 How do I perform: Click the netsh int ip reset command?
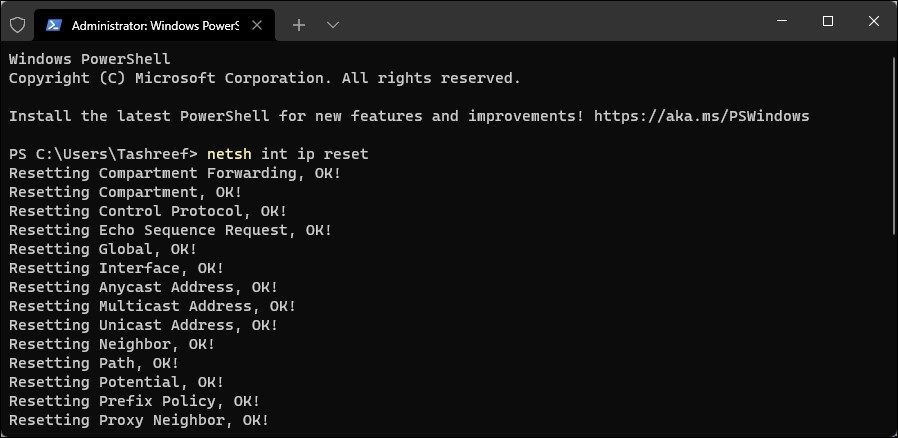pyautogui.click(x=287, y=154)
